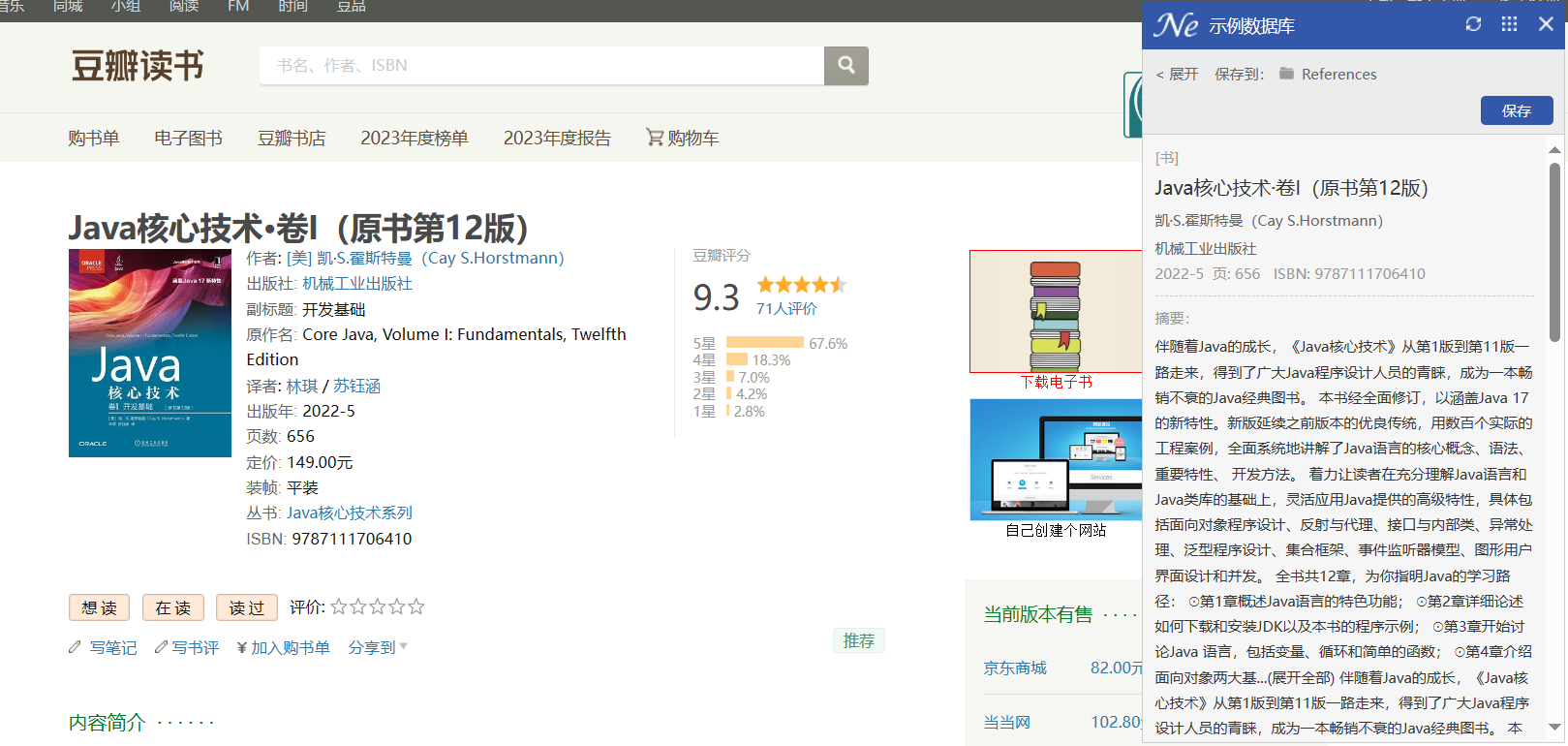Open the 2023年度榜单 nav item
This screenshot has width=1568, height=746.
pos(415,138)
